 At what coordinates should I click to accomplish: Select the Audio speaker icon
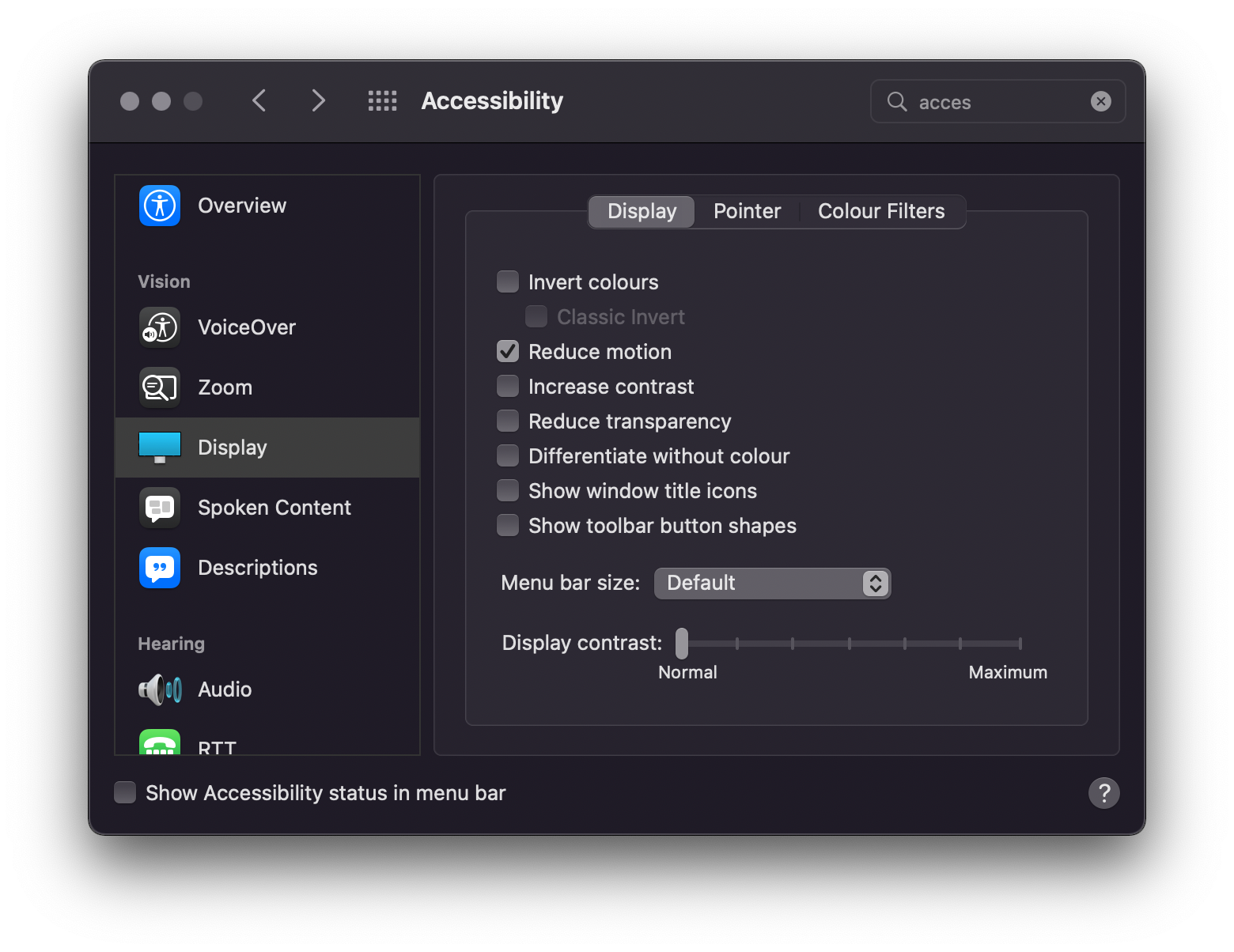click(x=159, y=689)
